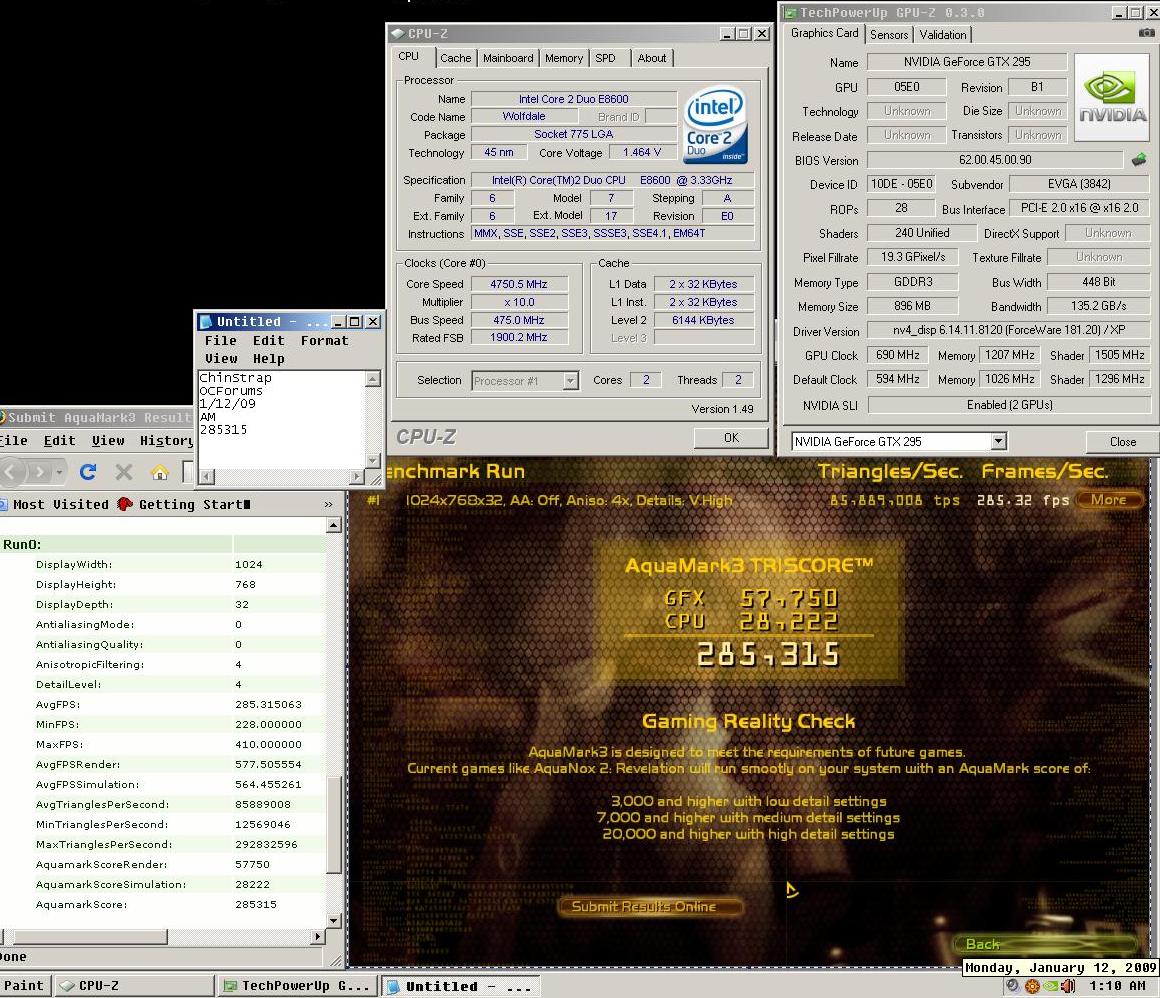Select the Graphics Card tab in GPU-Z

(824, 33)
